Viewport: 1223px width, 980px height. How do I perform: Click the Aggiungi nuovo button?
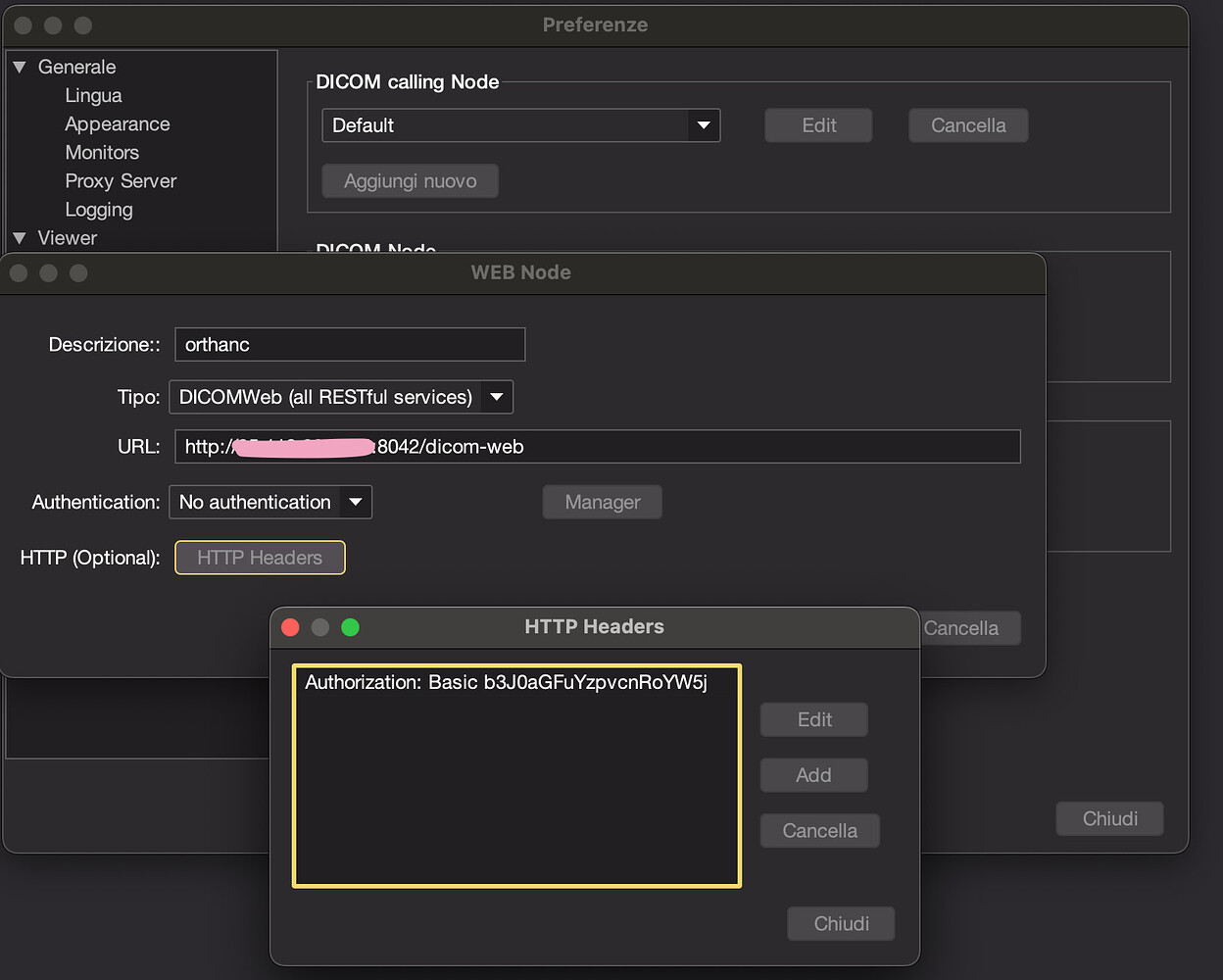pyautogui.click(x=410, y=181)
